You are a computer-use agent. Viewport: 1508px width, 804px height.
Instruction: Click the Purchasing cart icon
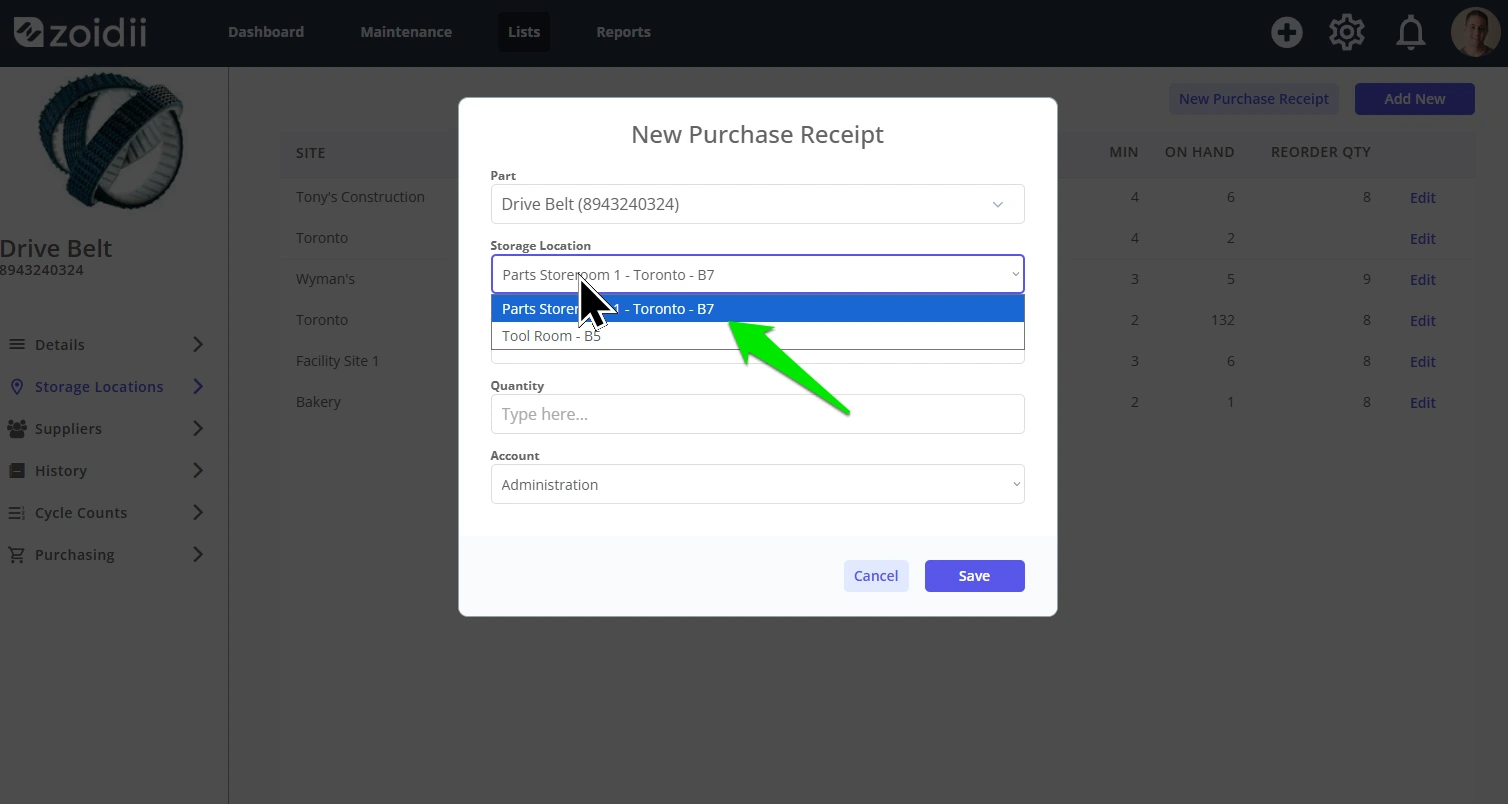click(17, 554)
